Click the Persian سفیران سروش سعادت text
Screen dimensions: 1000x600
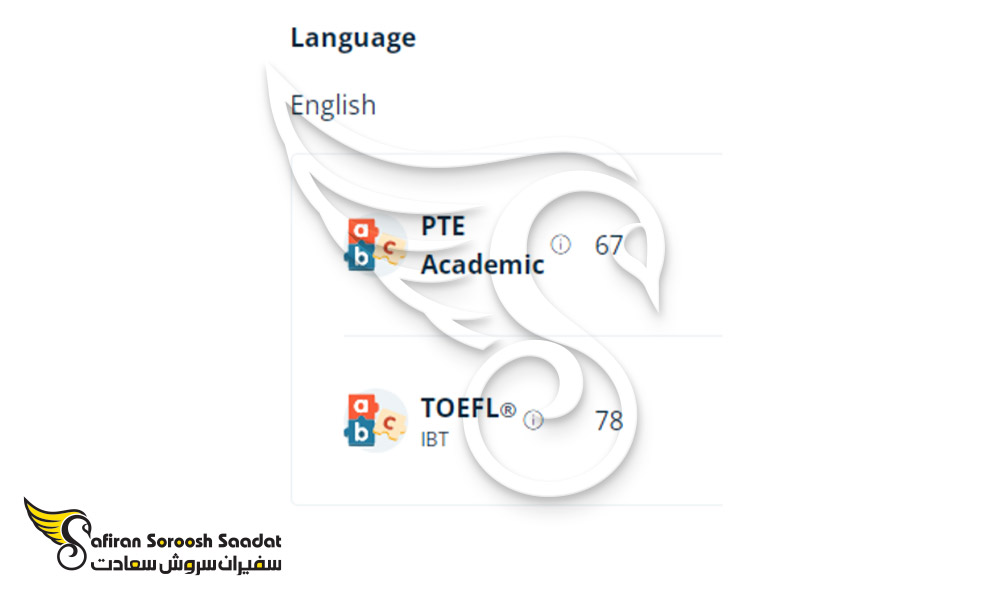pyautogui.click(x=186, y=564)
